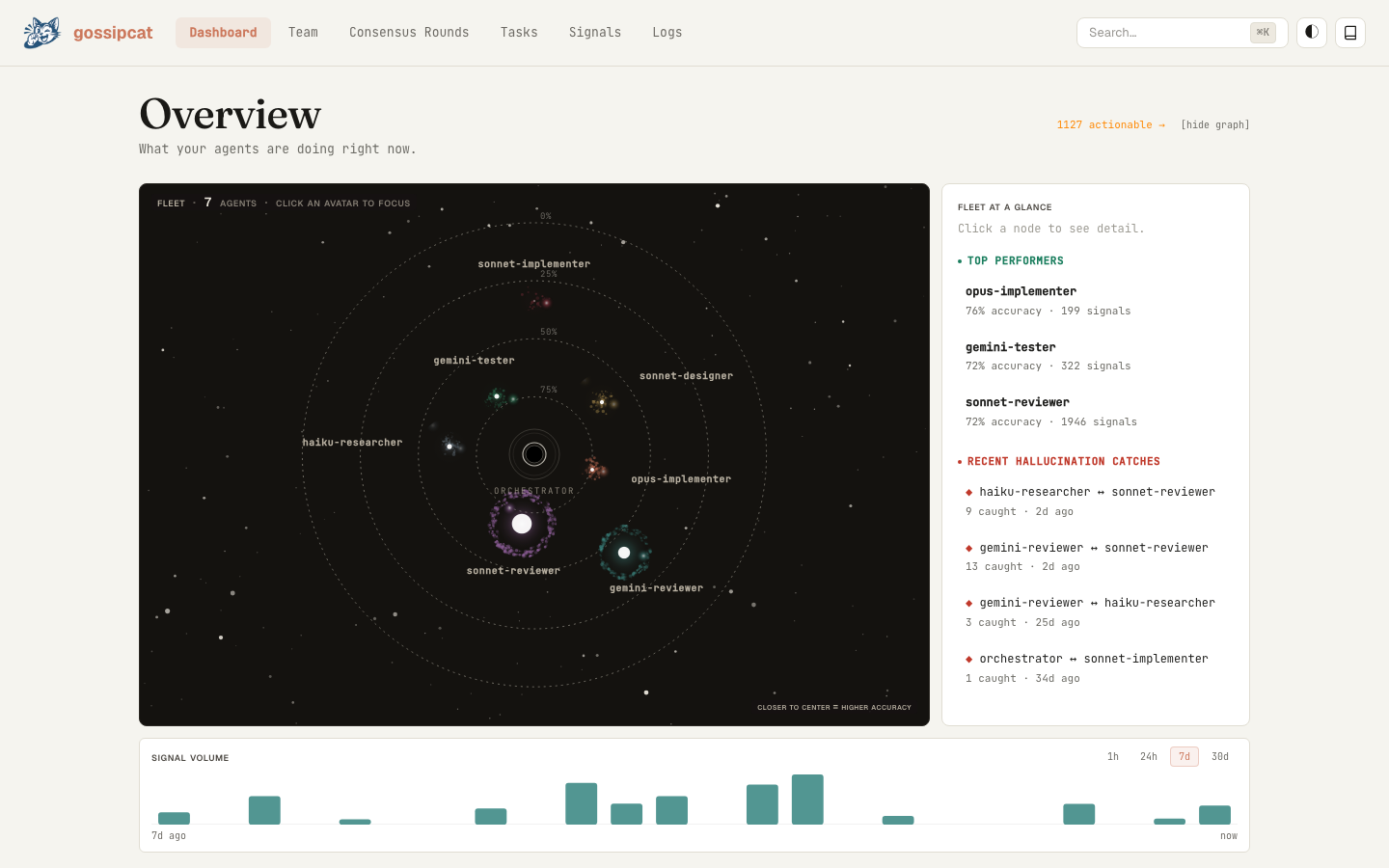
Task: Click the tallest signal volume bar
Action: tap(807, 800)
